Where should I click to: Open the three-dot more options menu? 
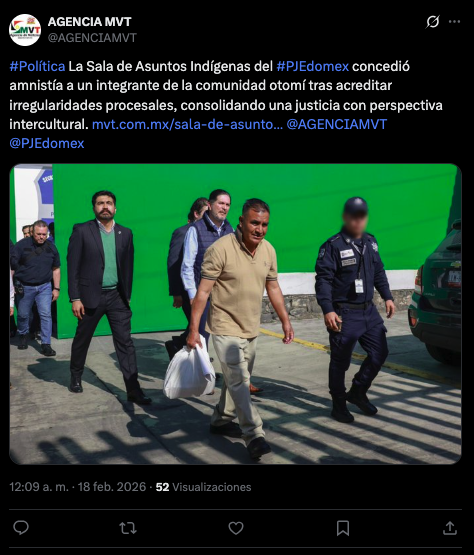pyautogui.click(x=455, y=22)
